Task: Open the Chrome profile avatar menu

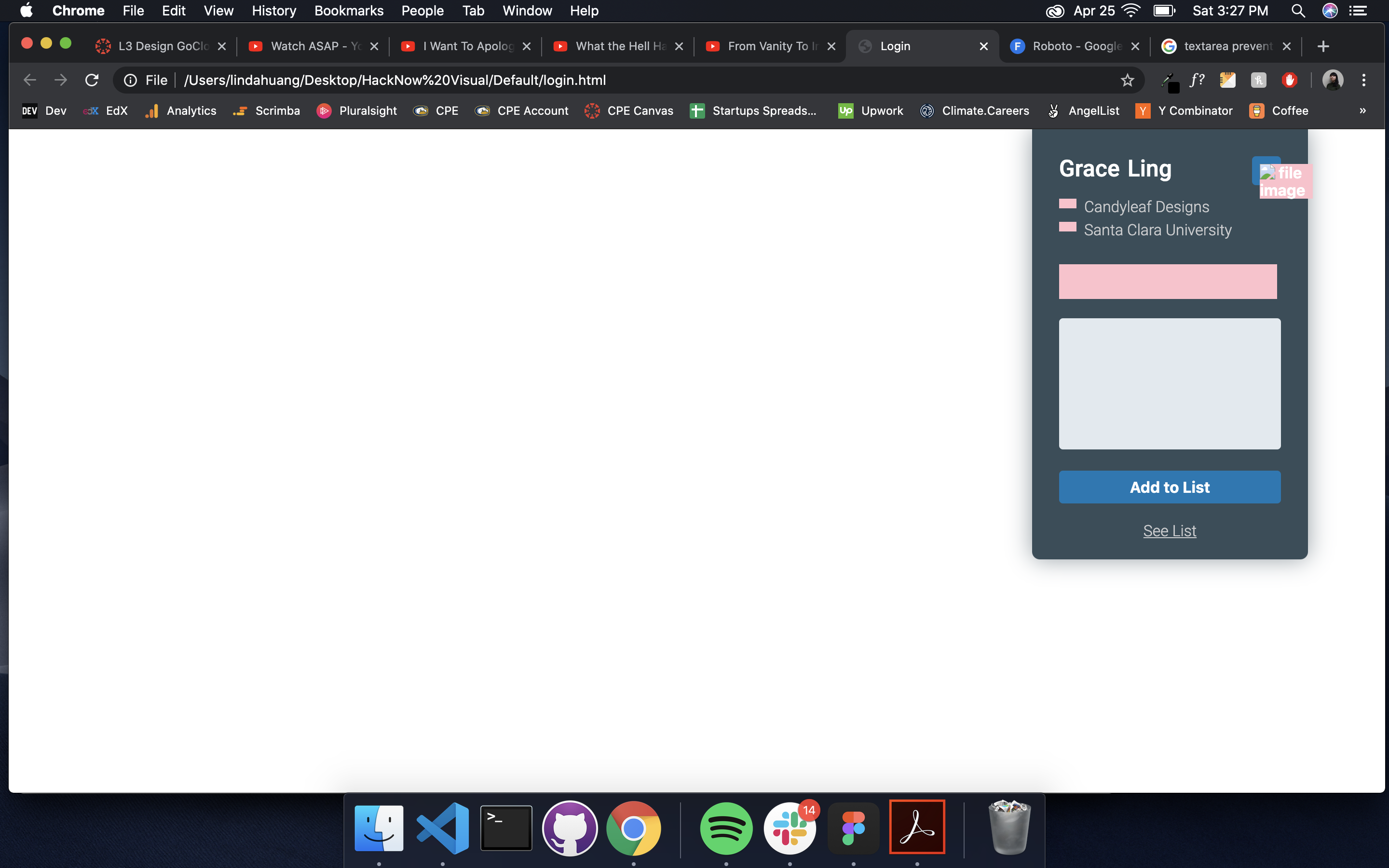Action: (x=1332, y=81)
